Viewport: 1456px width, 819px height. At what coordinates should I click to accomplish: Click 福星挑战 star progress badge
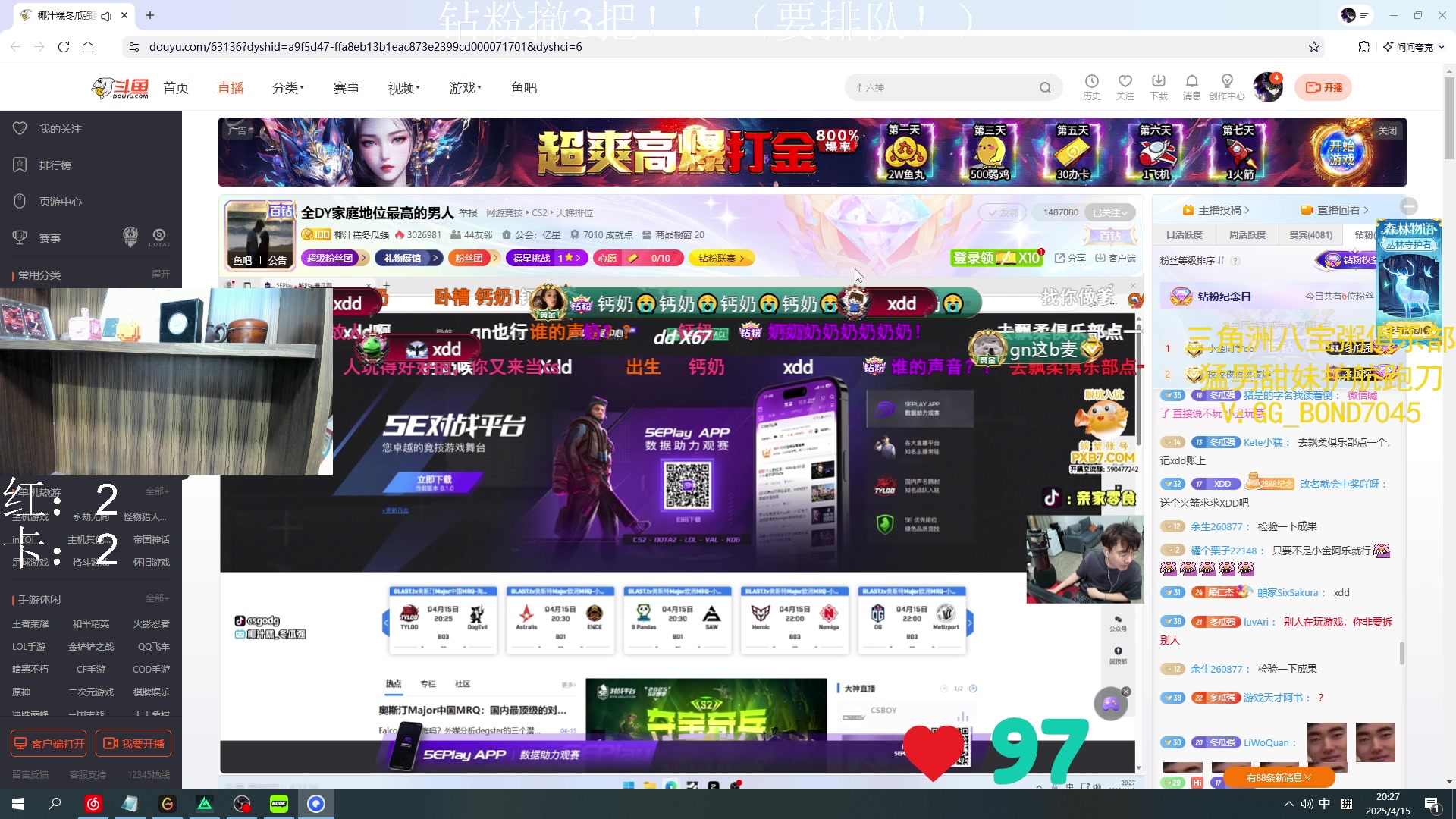pyautogui.click(x=547, y=259)
